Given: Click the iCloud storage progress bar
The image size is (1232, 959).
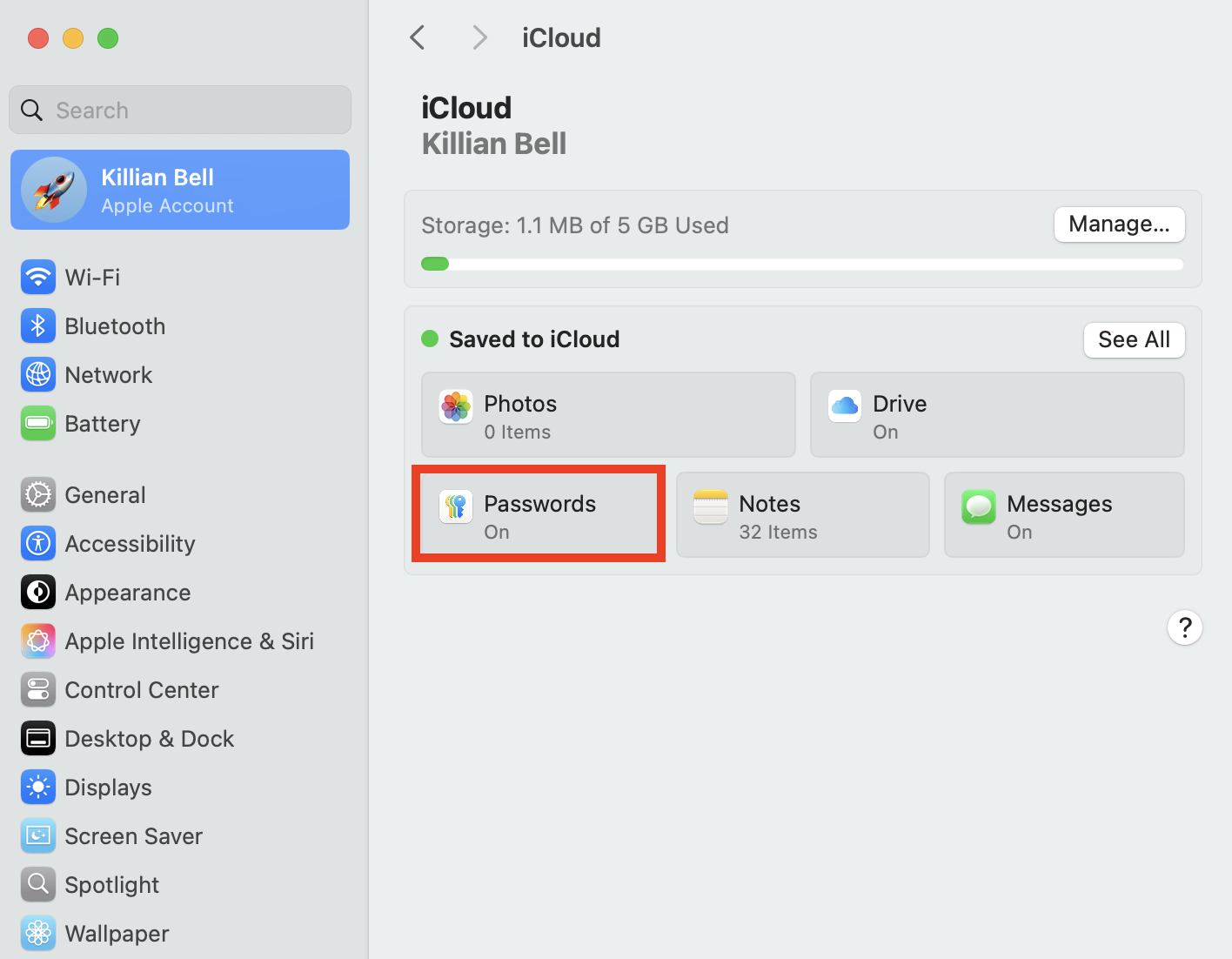Looking at the screenshot, I should click(x=801, y=263).
